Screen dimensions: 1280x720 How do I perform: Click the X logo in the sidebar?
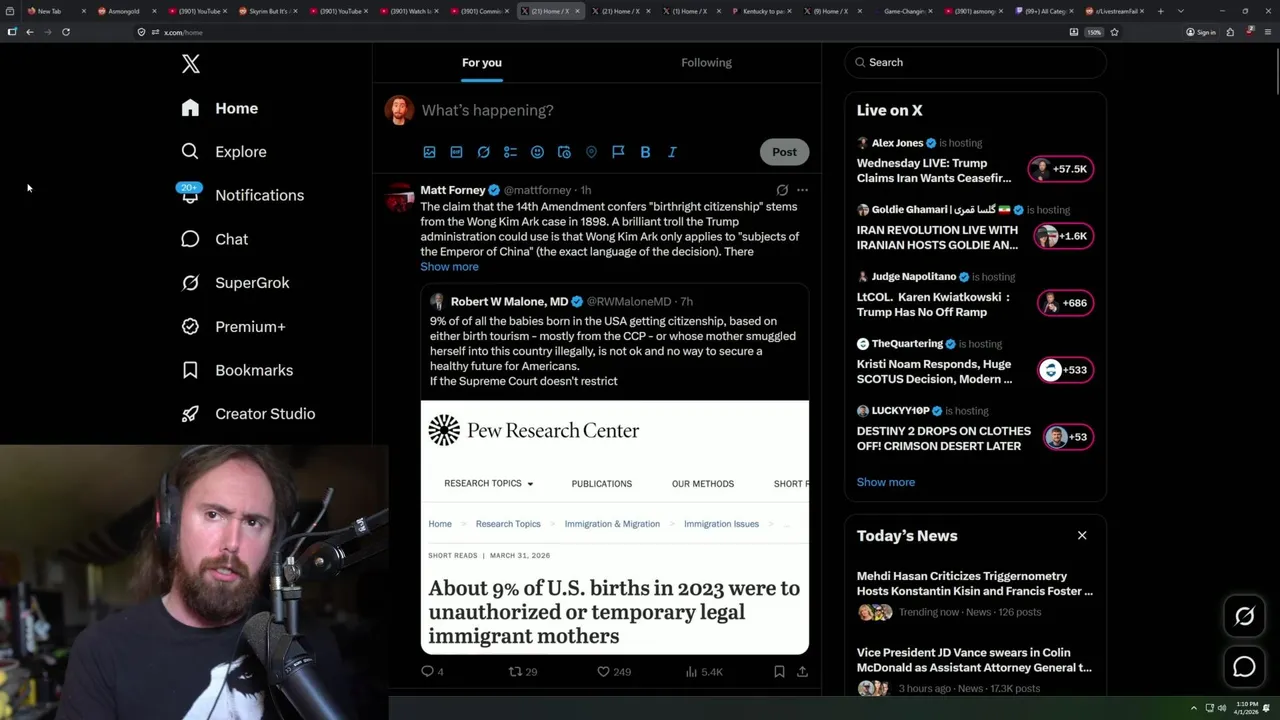pos(191,64)
